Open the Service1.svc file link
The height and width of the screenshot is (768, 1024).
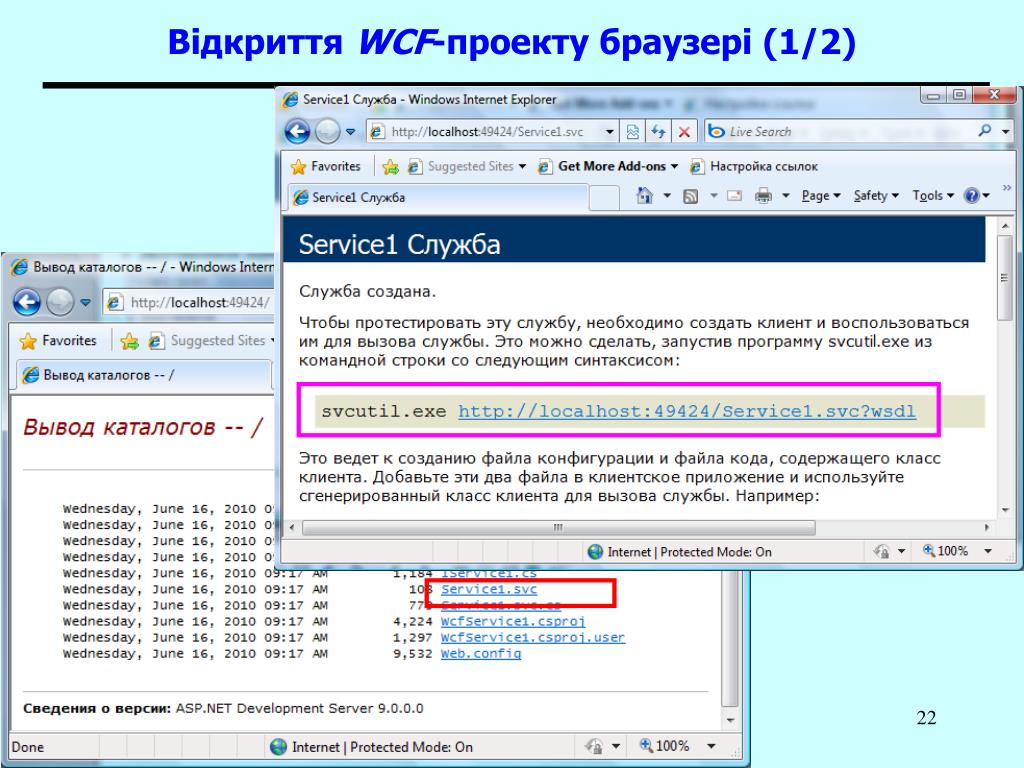pyautogui.click(x=488, y=588)
